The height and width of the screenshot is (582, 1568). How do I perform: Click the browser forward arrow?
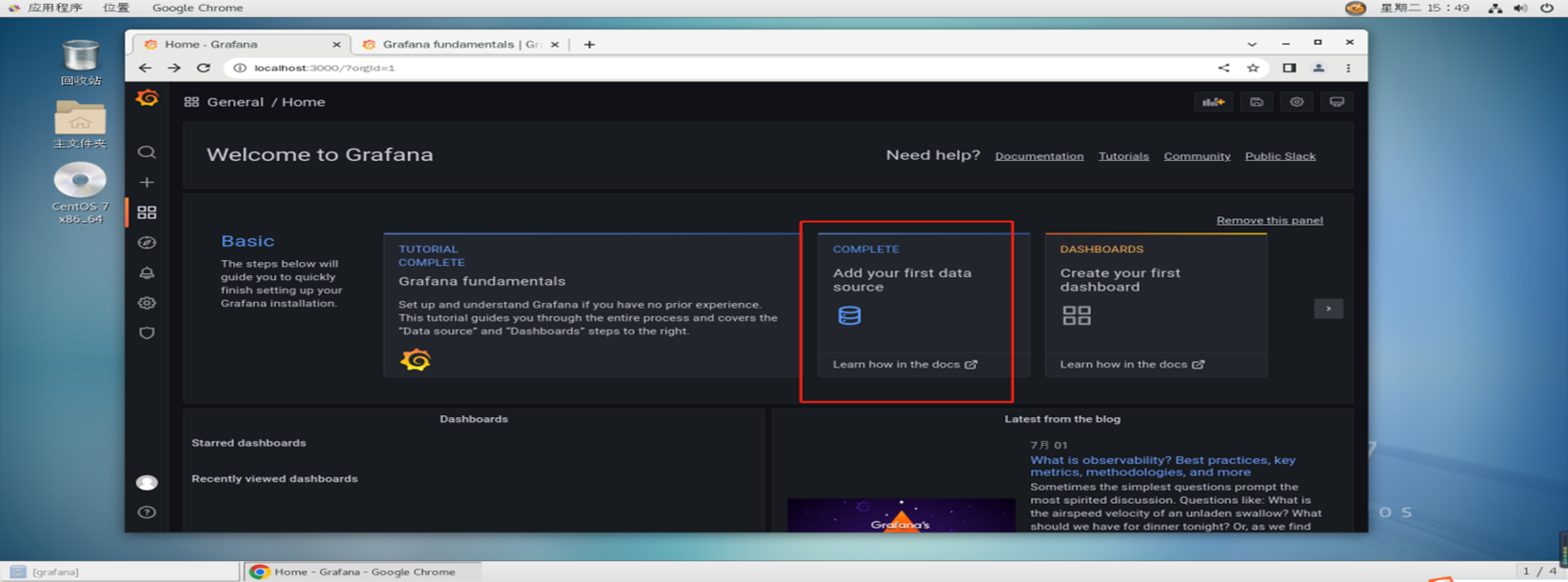(174, 68)
